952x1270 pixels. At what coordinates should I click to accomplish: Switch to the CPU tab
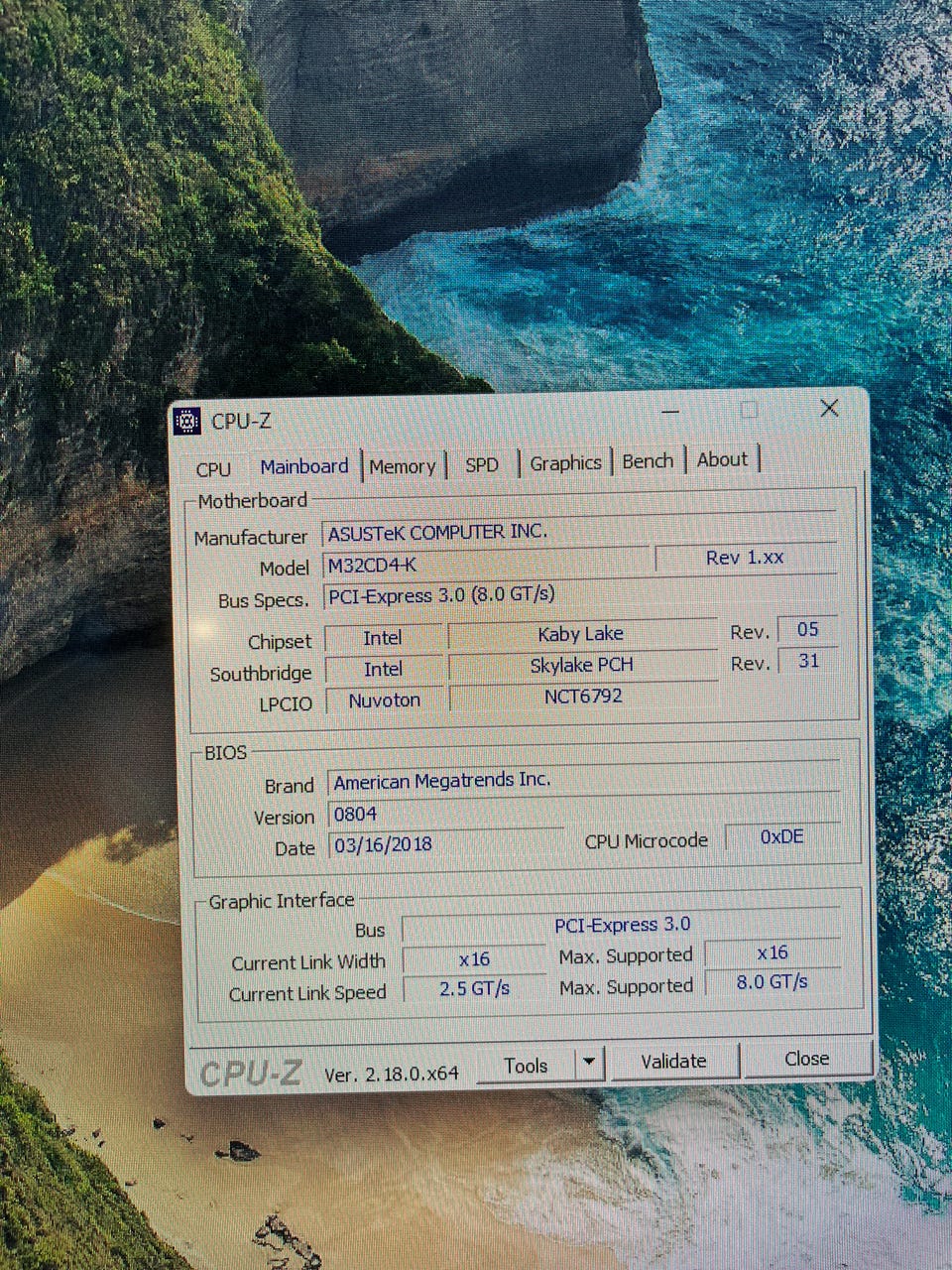(x=213, y=469)
